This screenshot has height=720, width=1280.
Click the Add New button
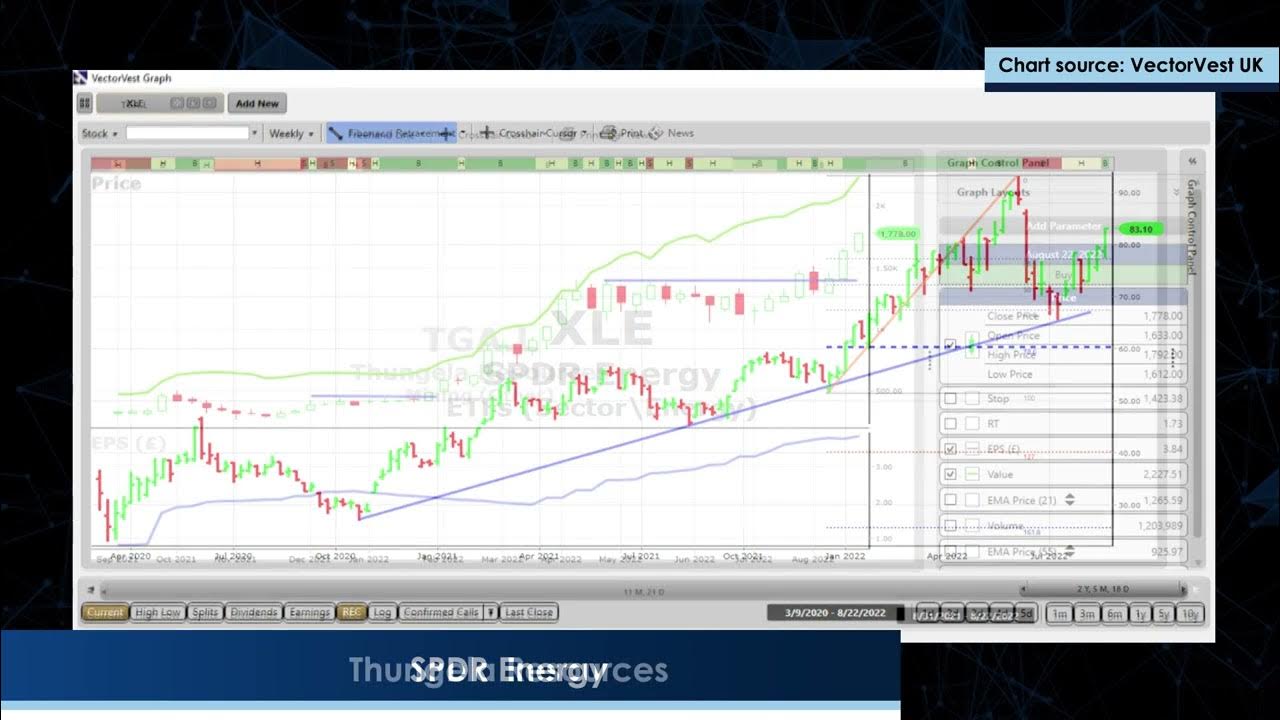[x=257, y=103]
